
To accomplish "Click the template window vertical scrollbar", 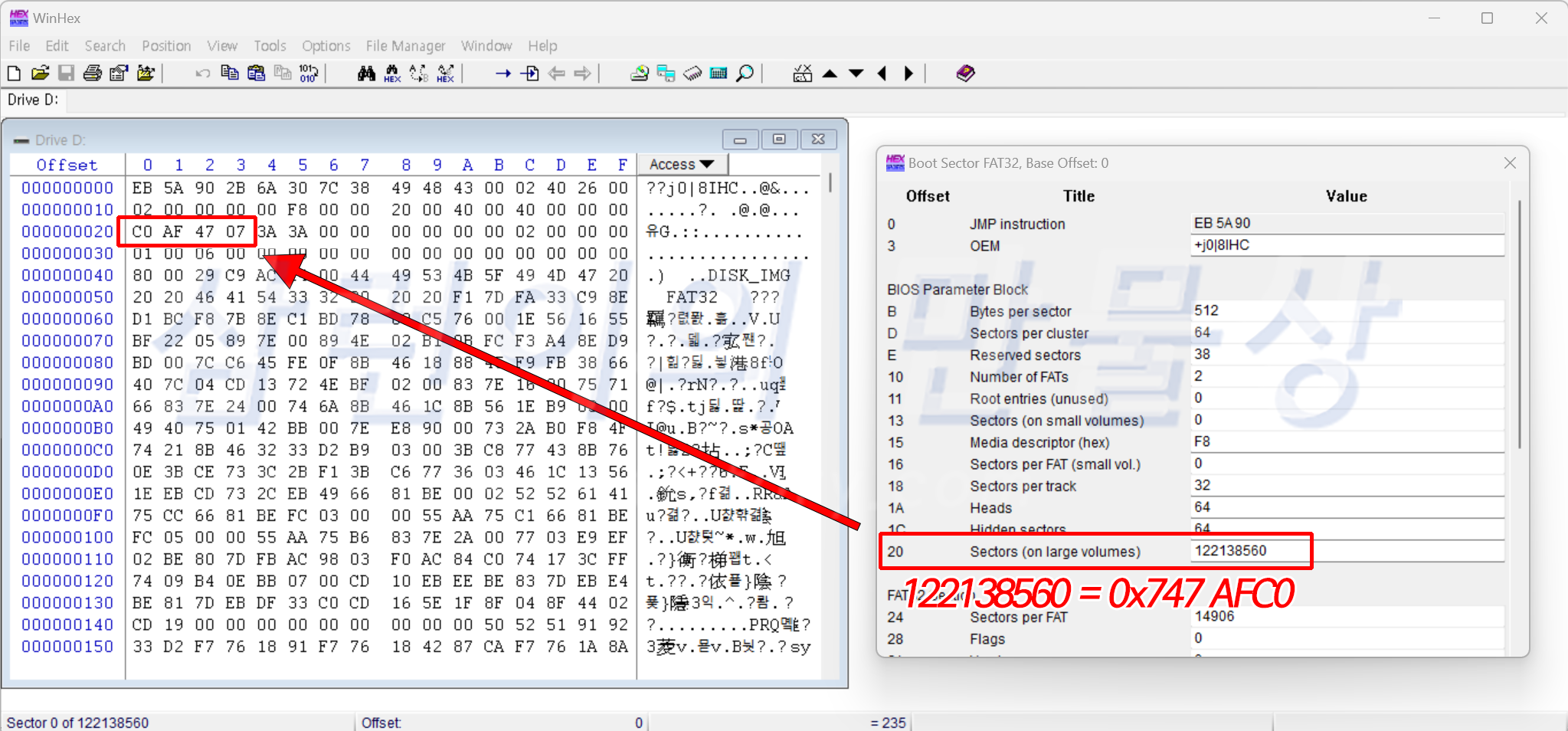I will point(1519,324).
